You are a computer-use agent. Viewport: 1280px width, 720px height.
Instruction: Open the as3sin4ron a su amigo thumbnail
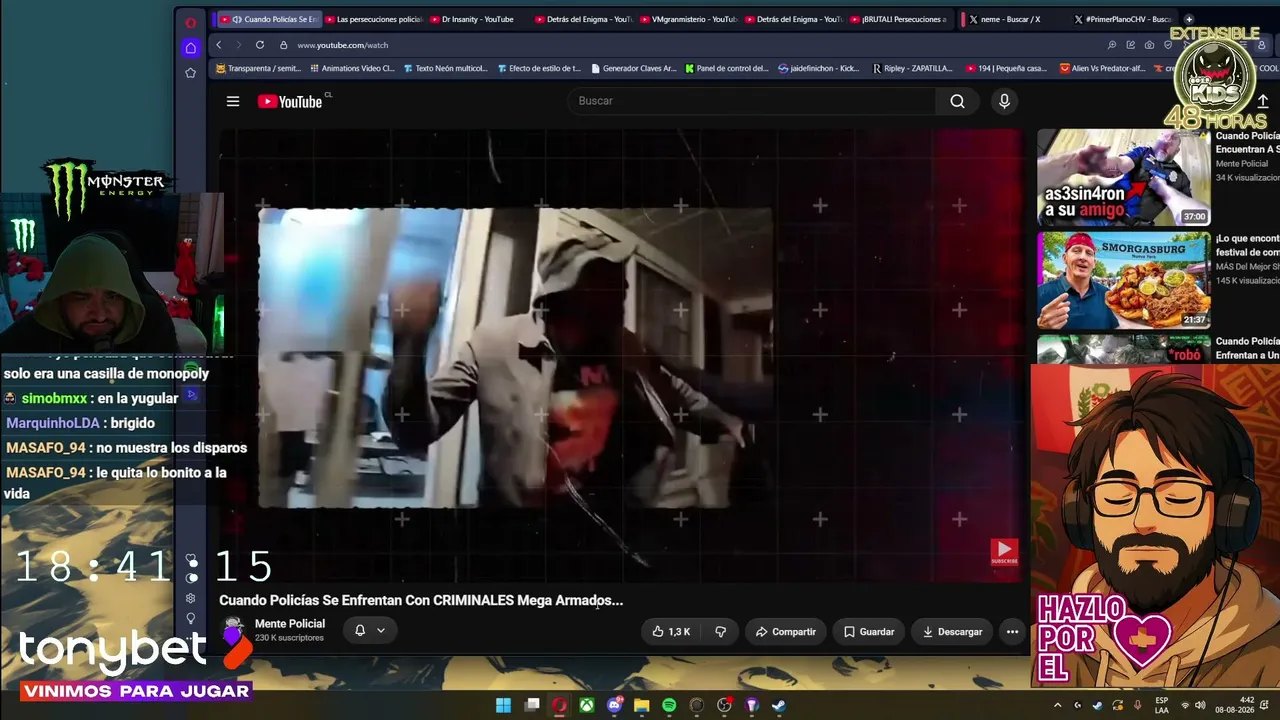coord(1123,177)
